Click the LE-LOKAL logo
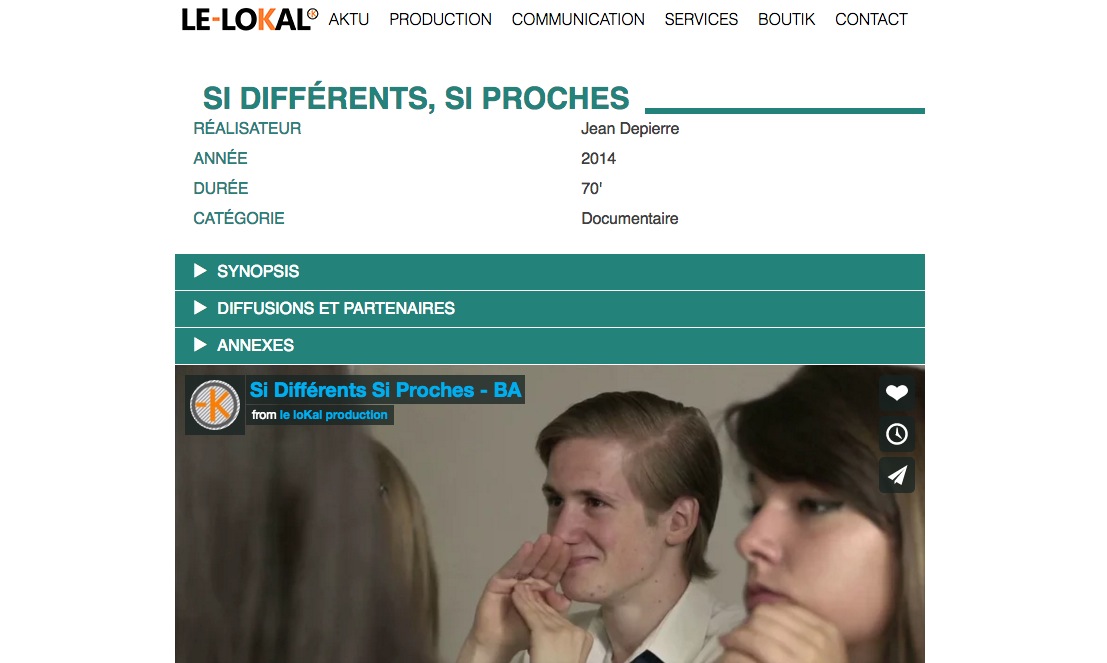1107x663 pixels. pos(249,19)
